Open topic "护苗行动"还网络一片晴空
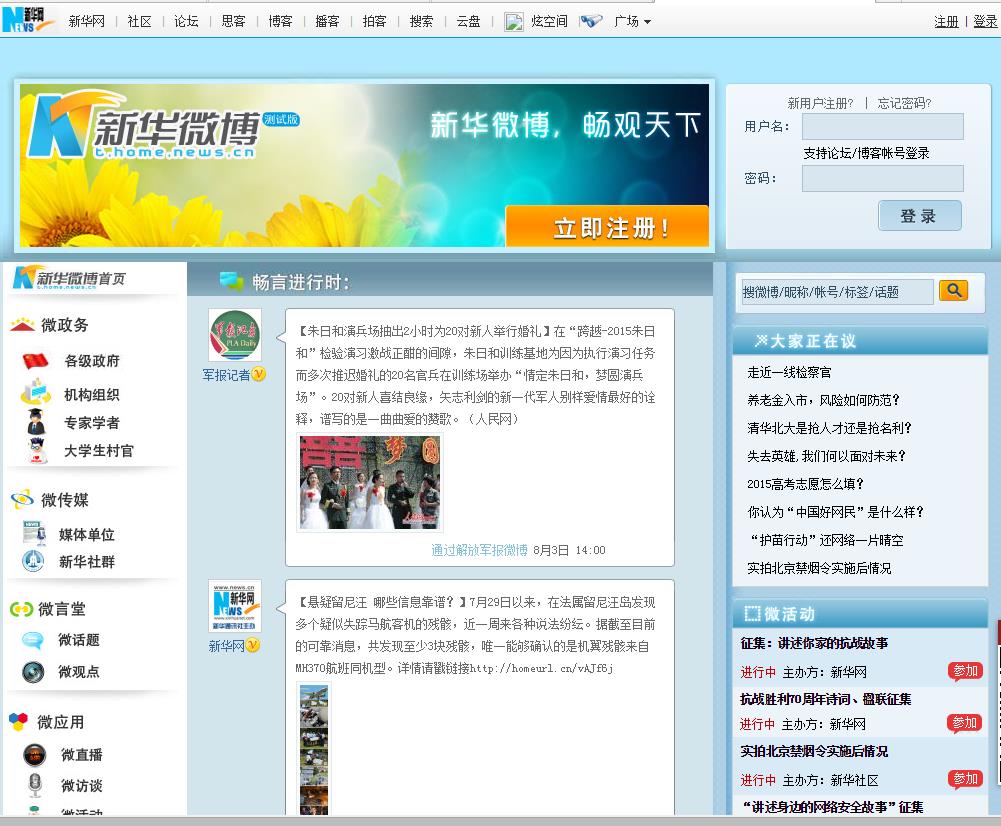1001x826 pixels. tap(827, 540)
